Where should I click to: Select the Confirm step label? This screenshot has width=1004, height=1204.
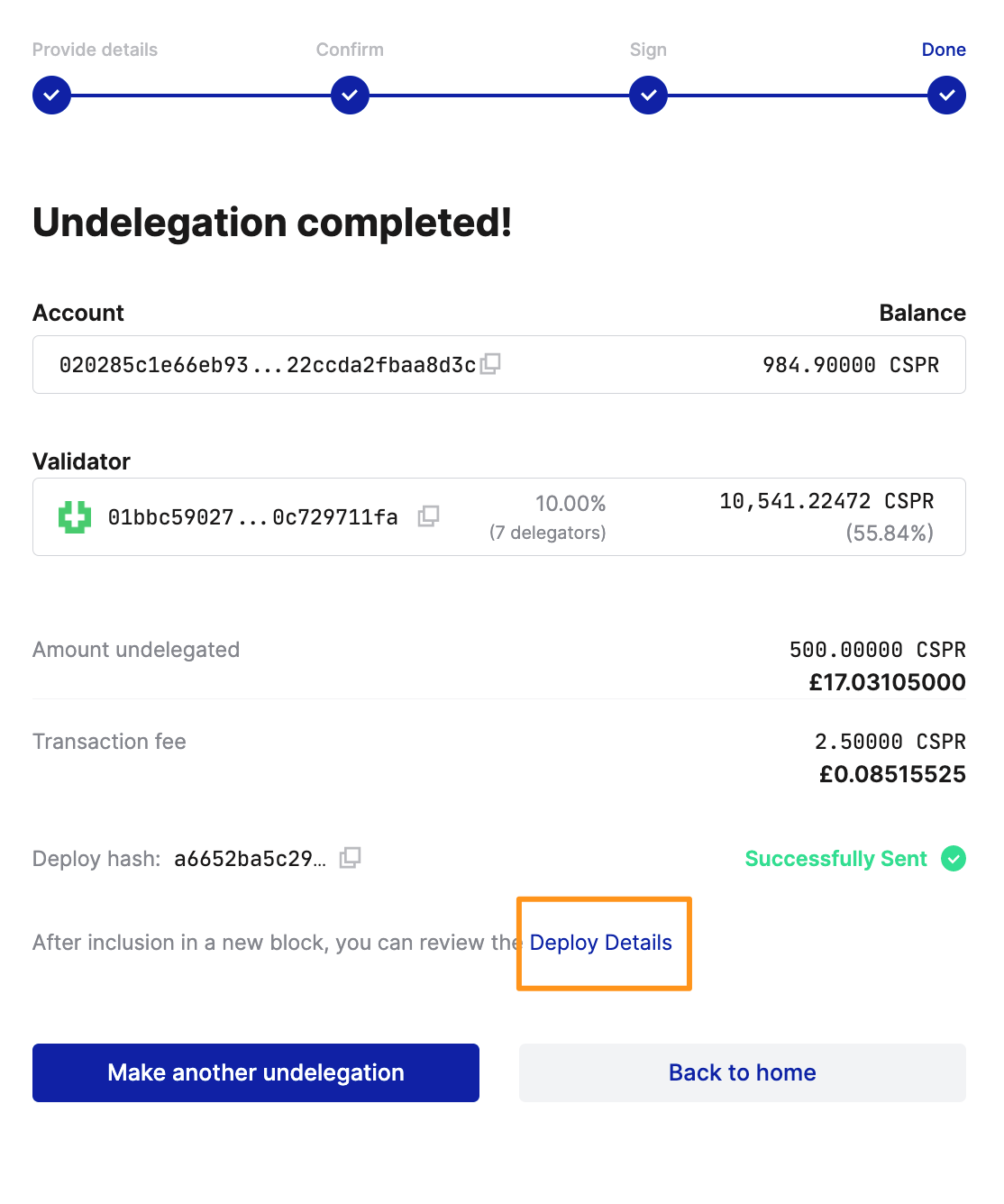pos(350,50)
